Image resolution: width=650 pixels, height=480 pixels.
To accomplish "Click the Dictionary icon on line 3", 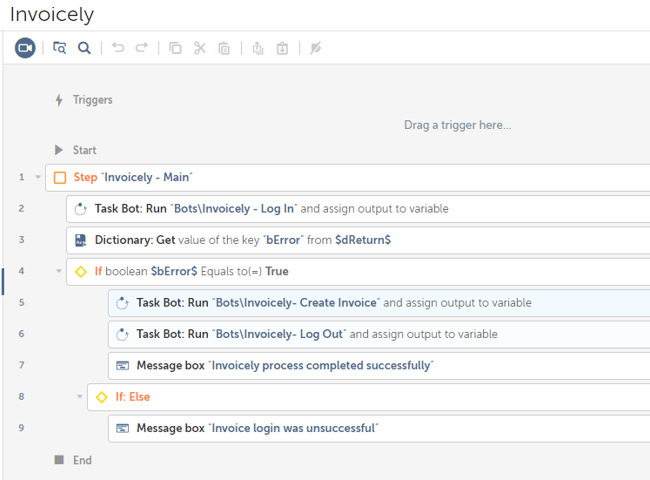I will coord(80,240).
